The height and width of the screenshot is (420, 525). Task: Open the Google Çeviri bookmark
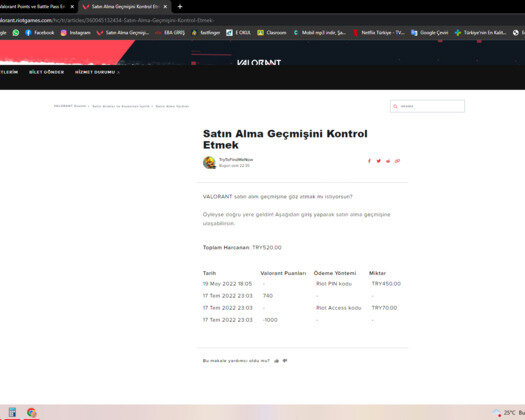click(430, 32)
